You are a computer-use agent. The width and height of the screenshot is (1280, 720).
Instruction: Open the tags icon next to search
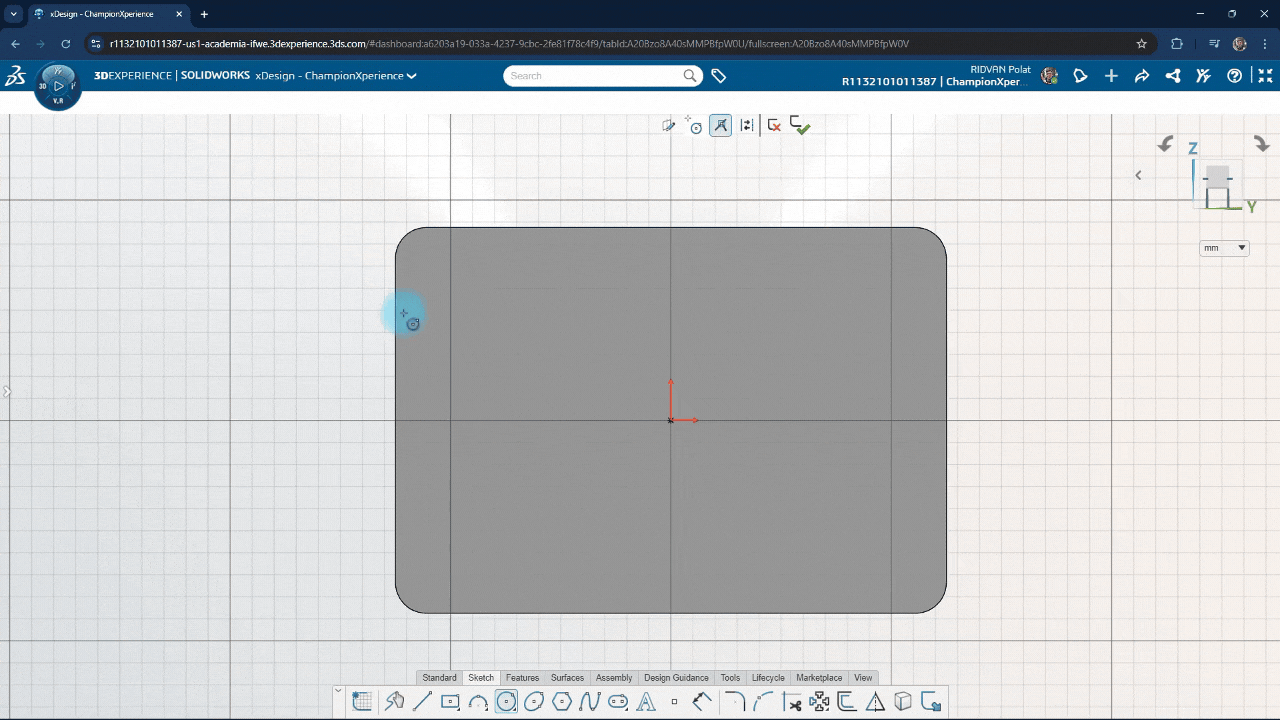(x=718, y=76)
